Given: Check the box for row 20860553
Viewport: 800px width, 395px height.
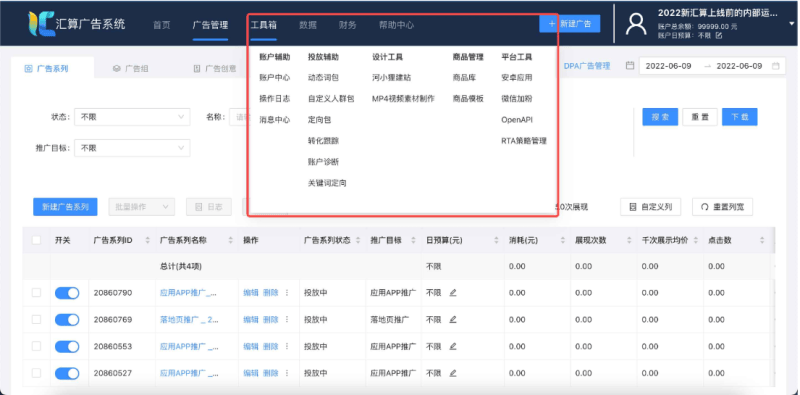Looking at the screenshot, I should click(x=36, y=347).
